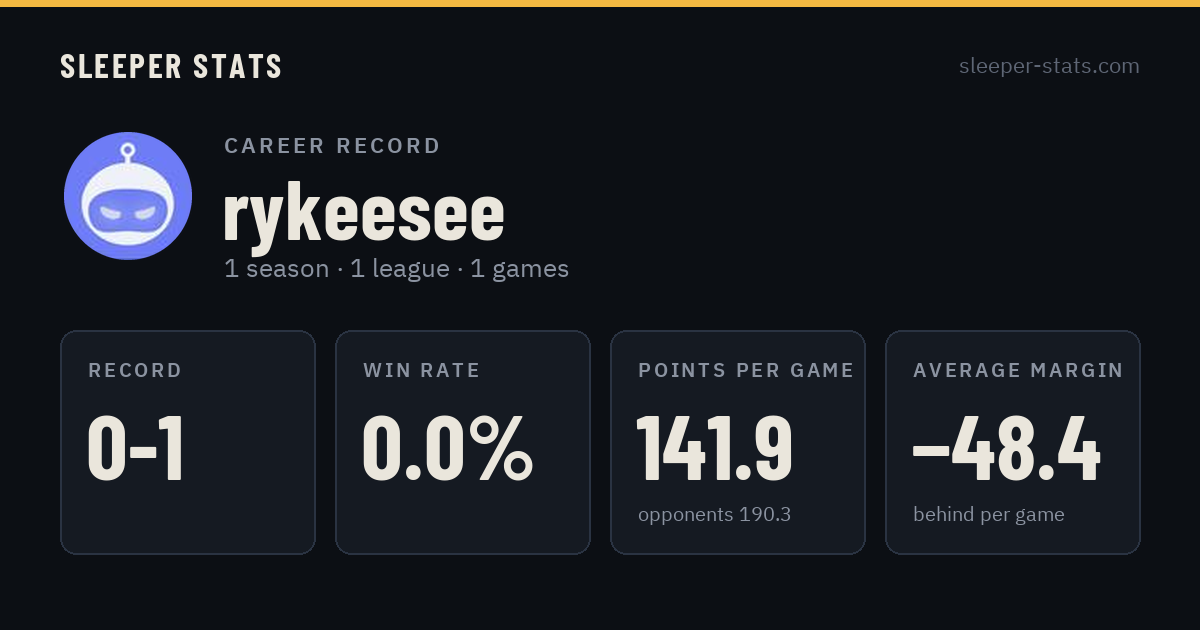Viewport: 1200px width, 630px height.
Task: Select the '1 season · 1 league · 1 games' line
Action: [396, 269]
